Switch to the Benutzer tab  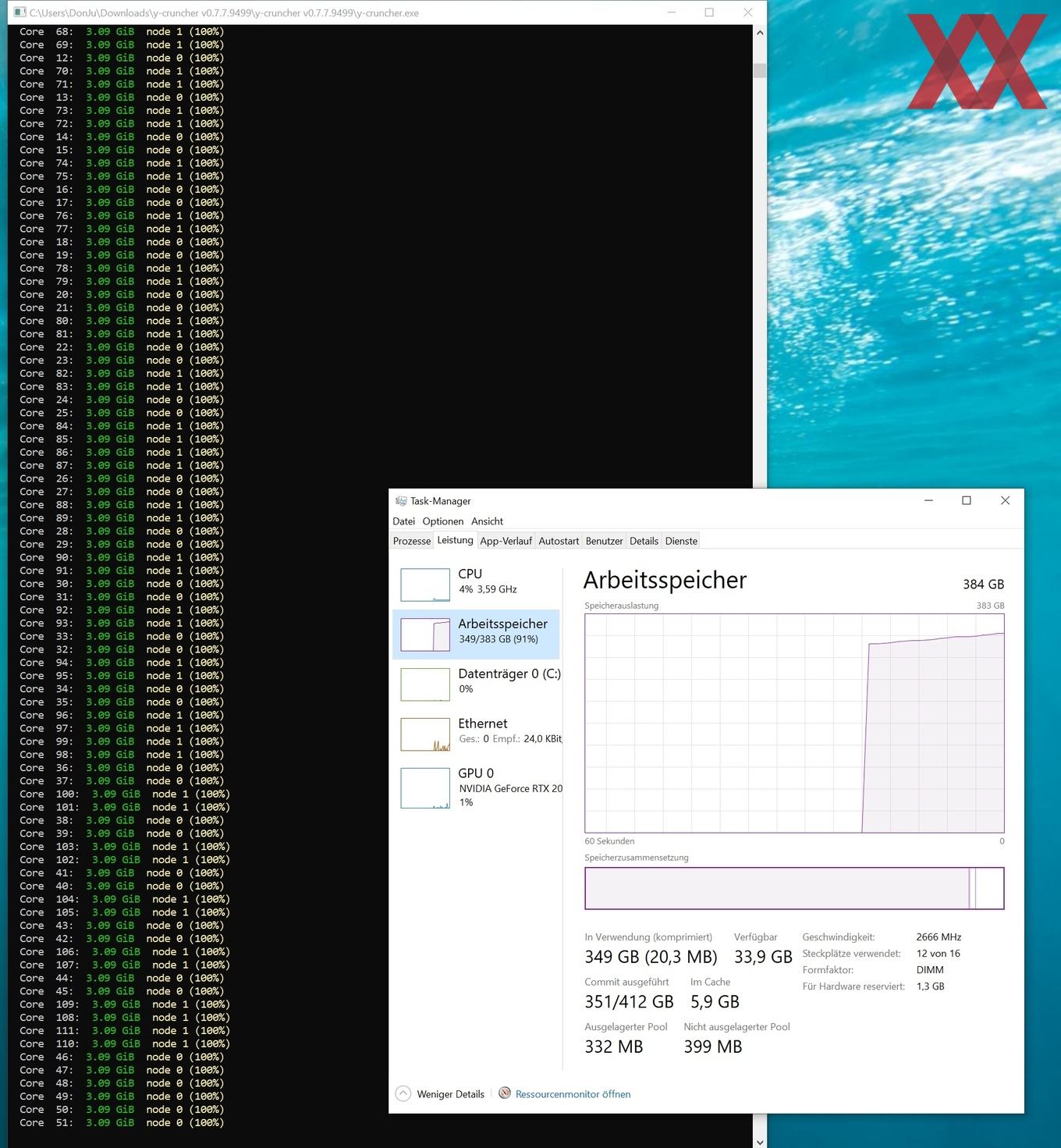pyautogui.click(x=604, y=541)
